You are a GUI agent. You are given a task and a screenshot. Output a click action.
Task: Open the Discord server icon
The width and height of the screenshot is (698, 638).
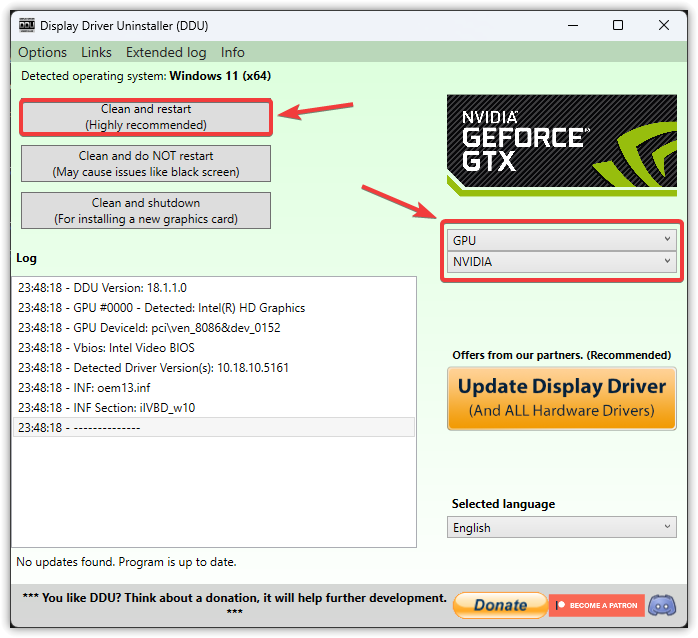pyautogui.click(x=662, y=605)
